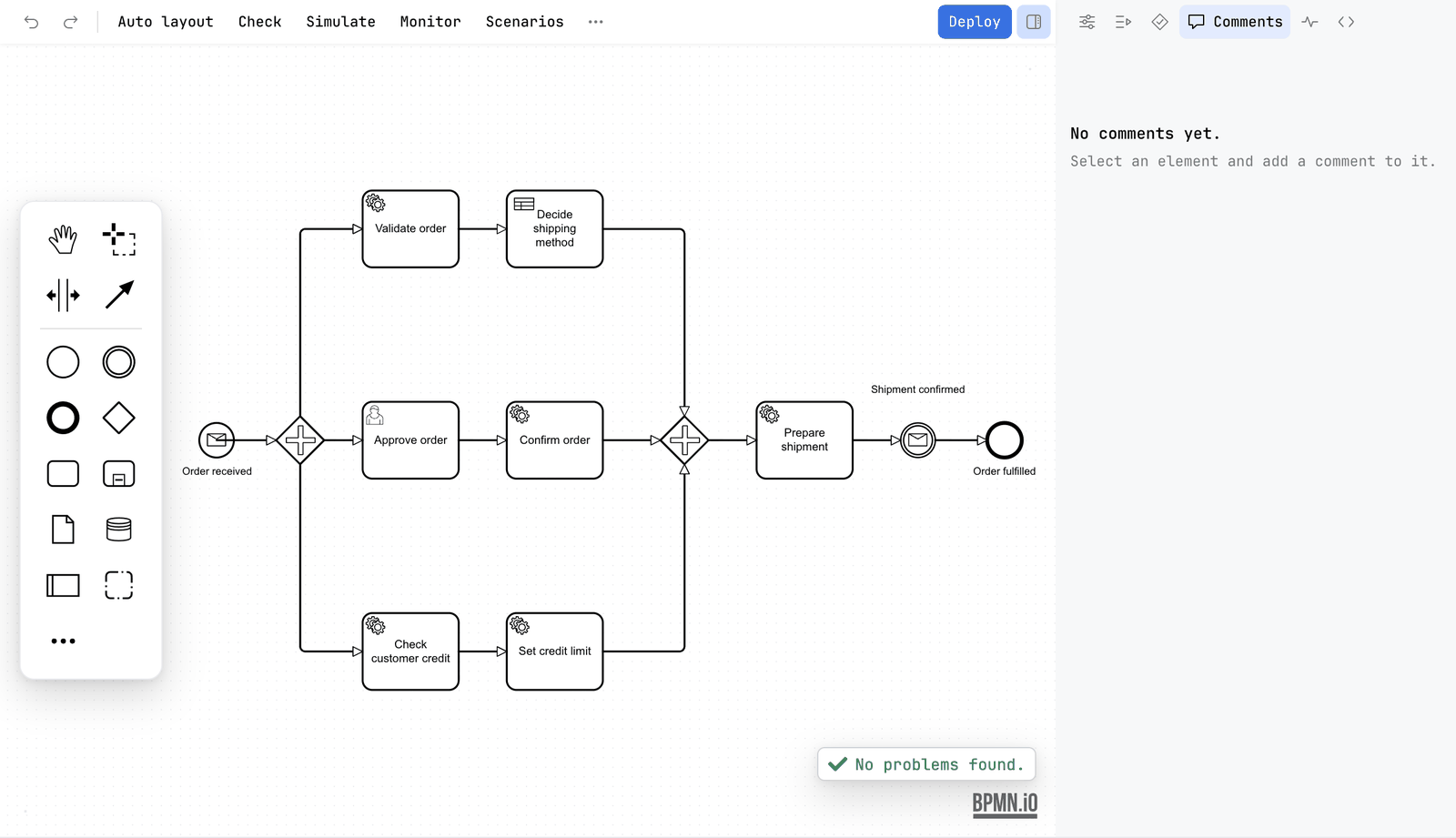Switch to the Comments tab
This screenshot has height=838, width=1456.
click(1235, 22)
